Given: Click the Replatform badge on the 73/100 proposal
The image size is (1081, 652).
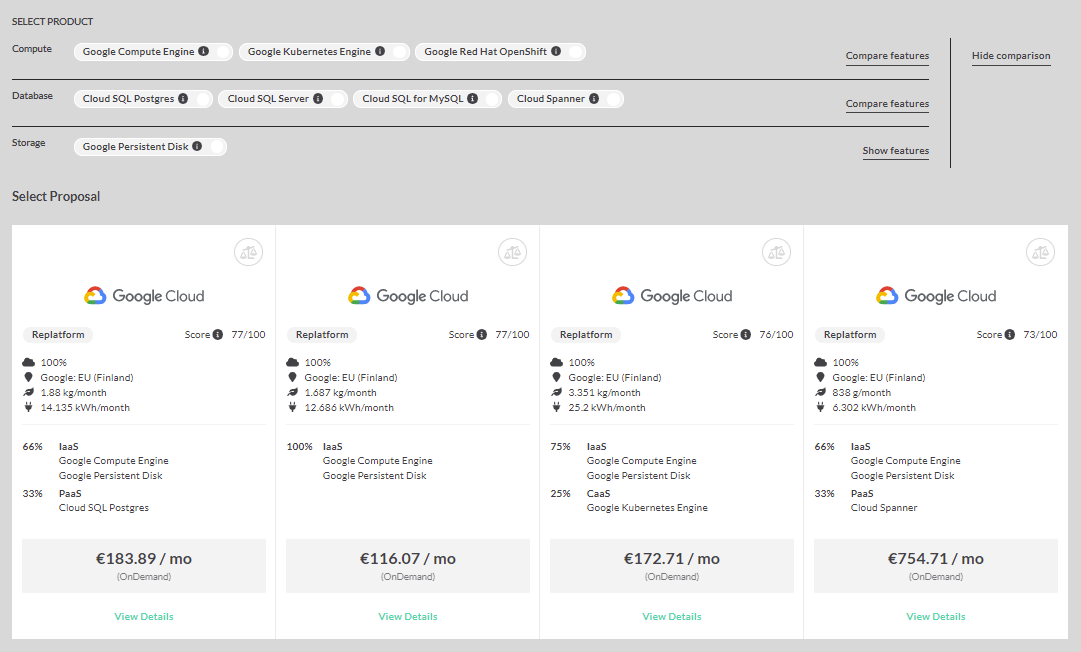Looking at the screenshot, I should point(850,335).
